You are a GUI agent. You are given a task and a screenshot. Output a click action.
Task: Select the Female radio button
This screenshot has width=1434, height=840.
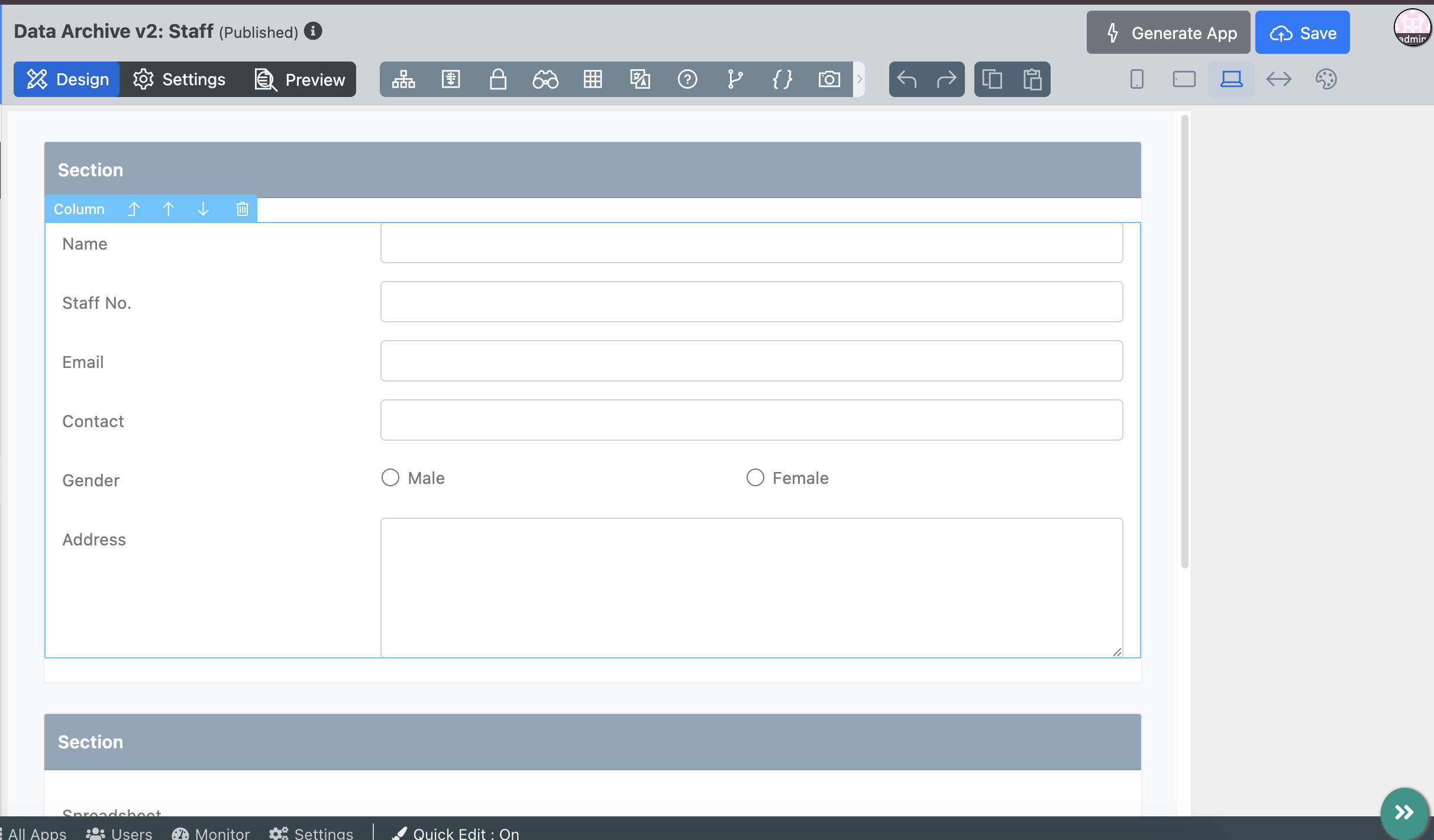click(x=755, y=477)
